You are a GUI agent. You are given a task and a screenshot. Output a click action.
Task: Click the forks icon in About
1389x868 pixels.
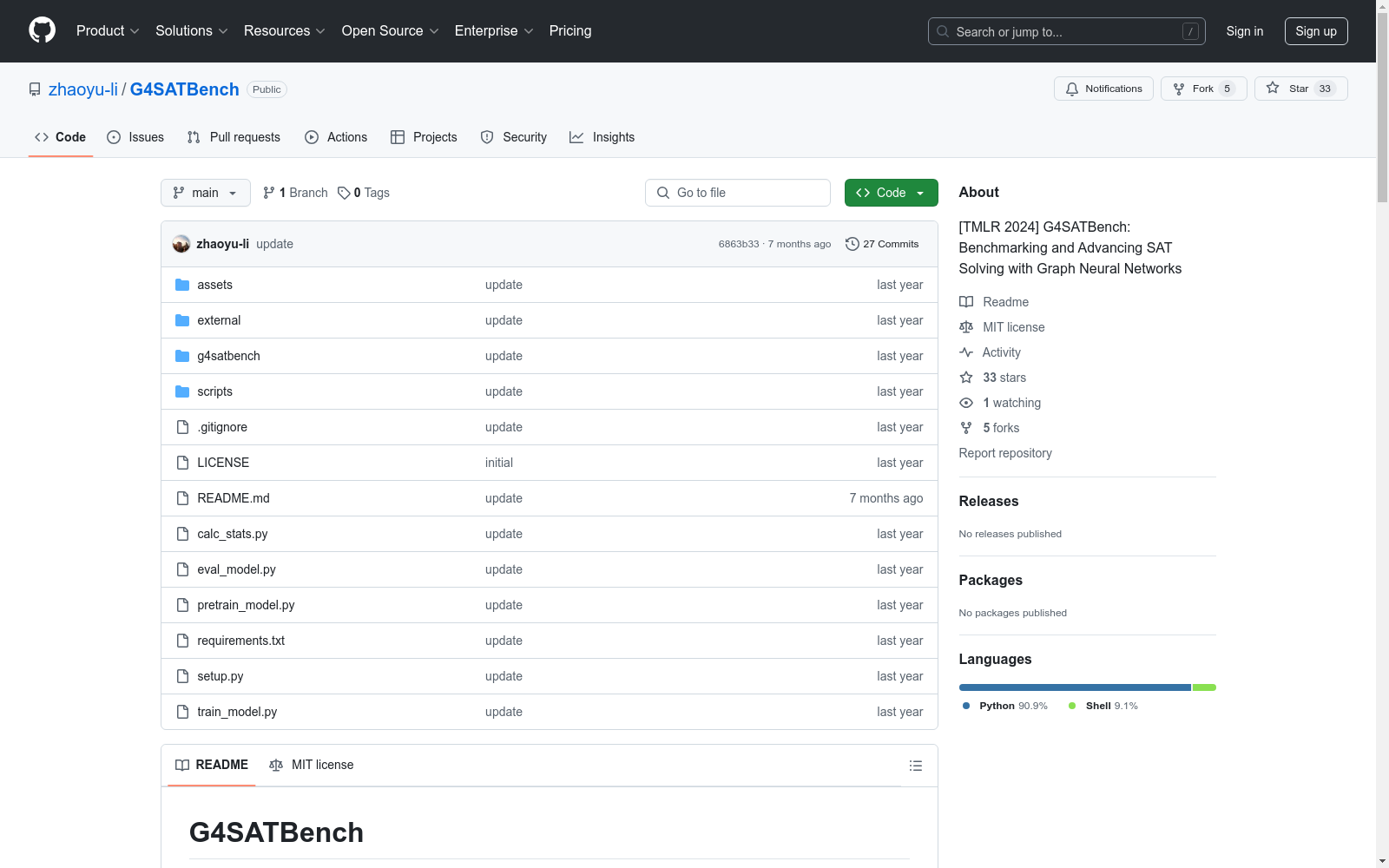tap(966, 428)
